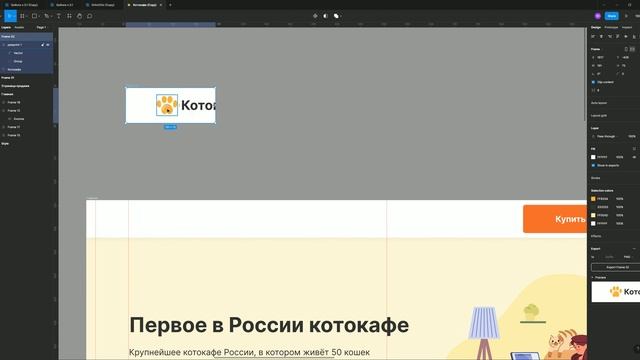Open the shape tools dropdown arrow
640x360 pixels.
point(39,16)
